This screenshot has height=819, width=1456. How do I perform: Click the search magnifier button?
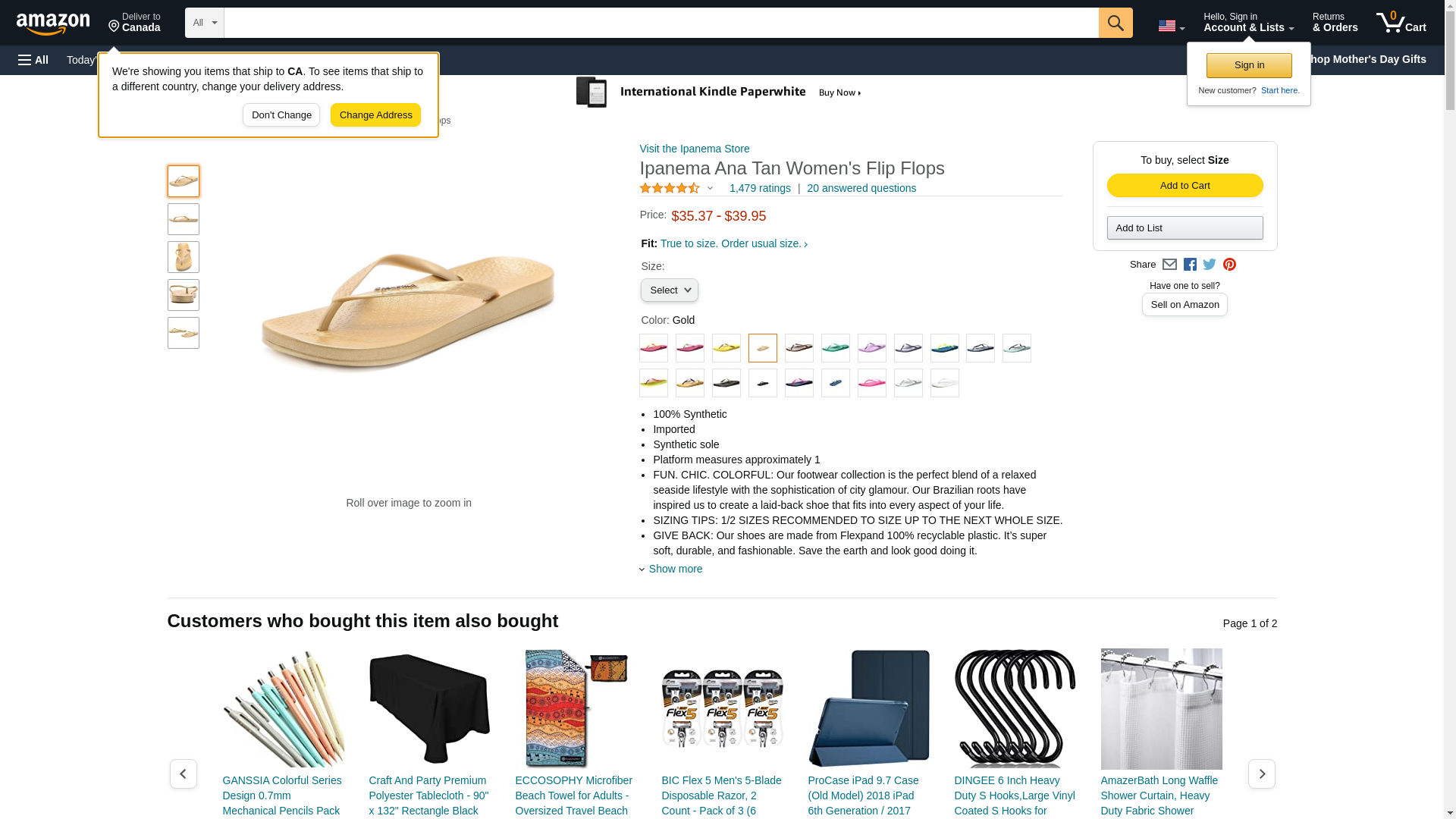point(1115,23)
